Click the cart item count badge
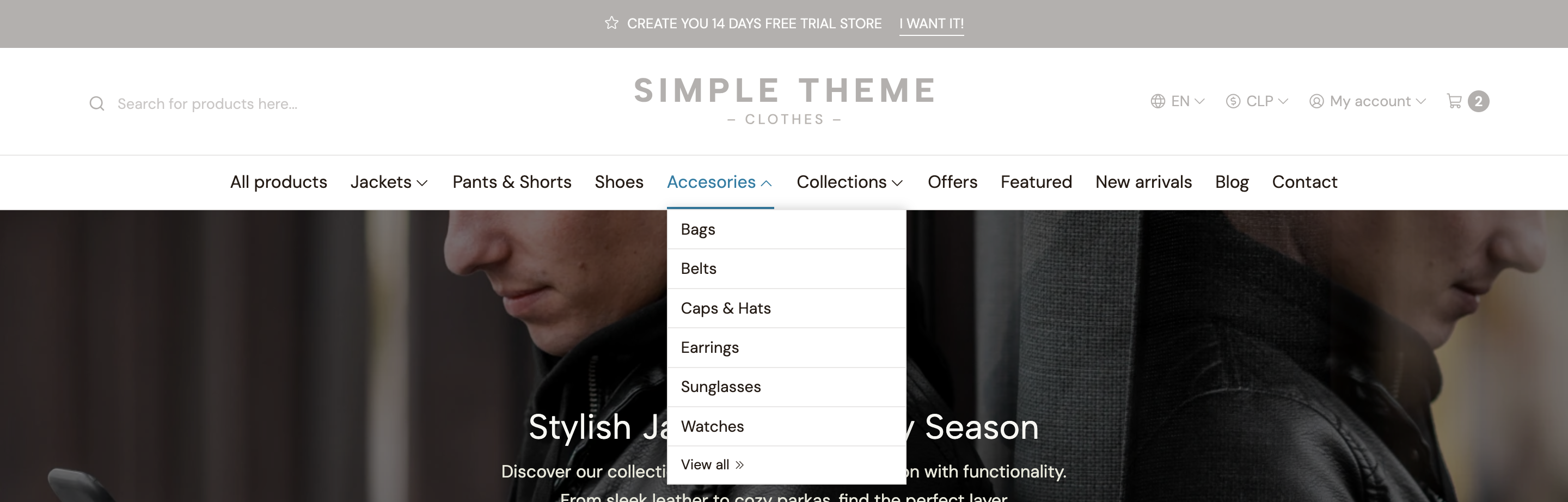1568x502 pixels. (x=1479, y=102)
